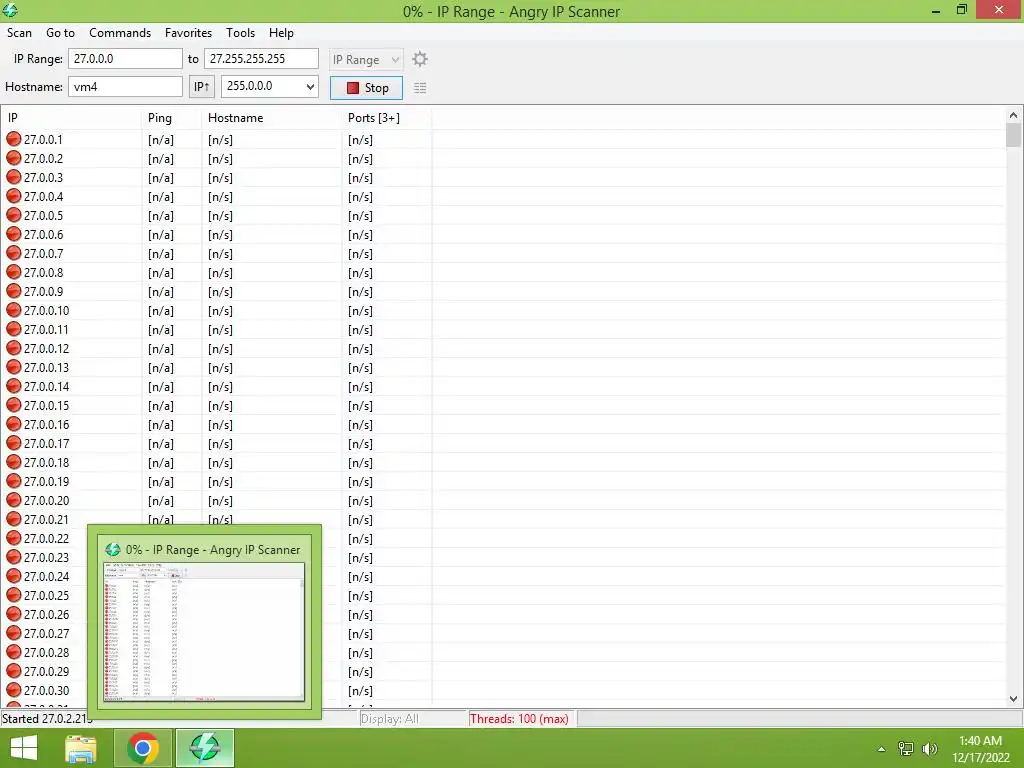This screenshot has height=768, width=1024.
Task: Sort by the Ports [3+] column header
Action: [387, 118]
